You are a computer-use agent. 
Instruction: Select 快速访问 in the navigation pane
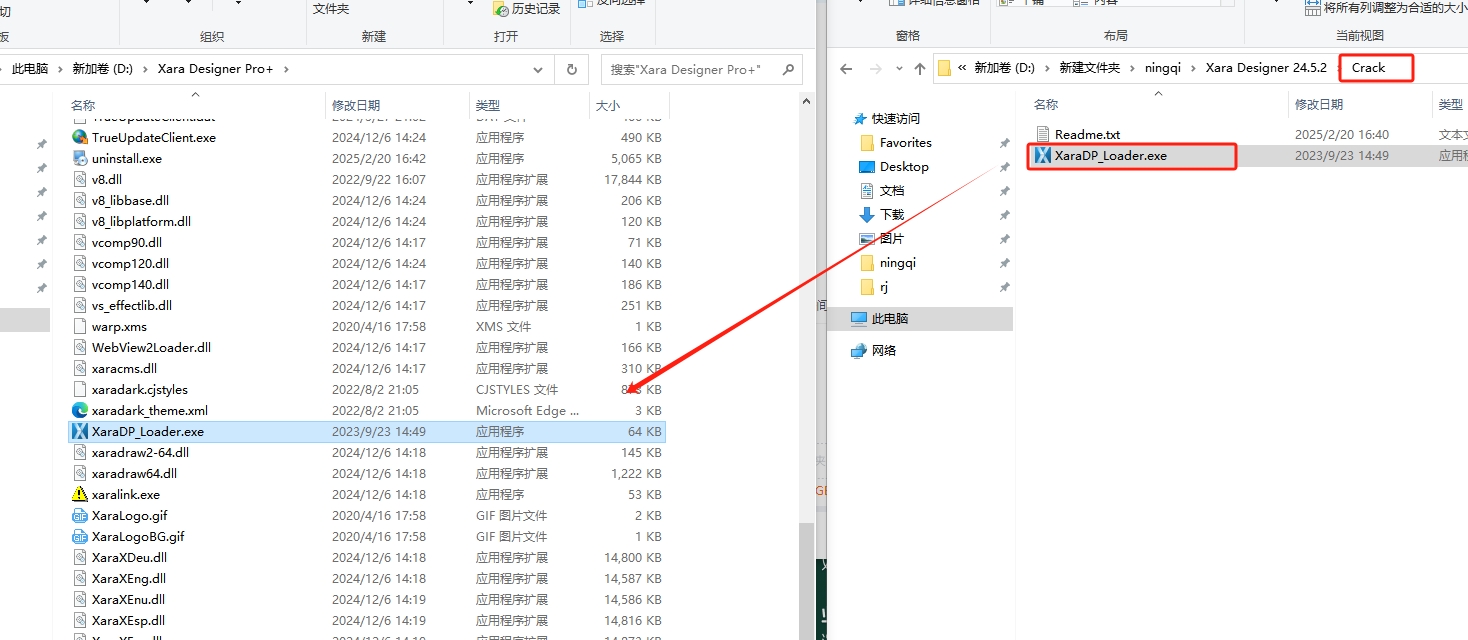pos(896,118)
